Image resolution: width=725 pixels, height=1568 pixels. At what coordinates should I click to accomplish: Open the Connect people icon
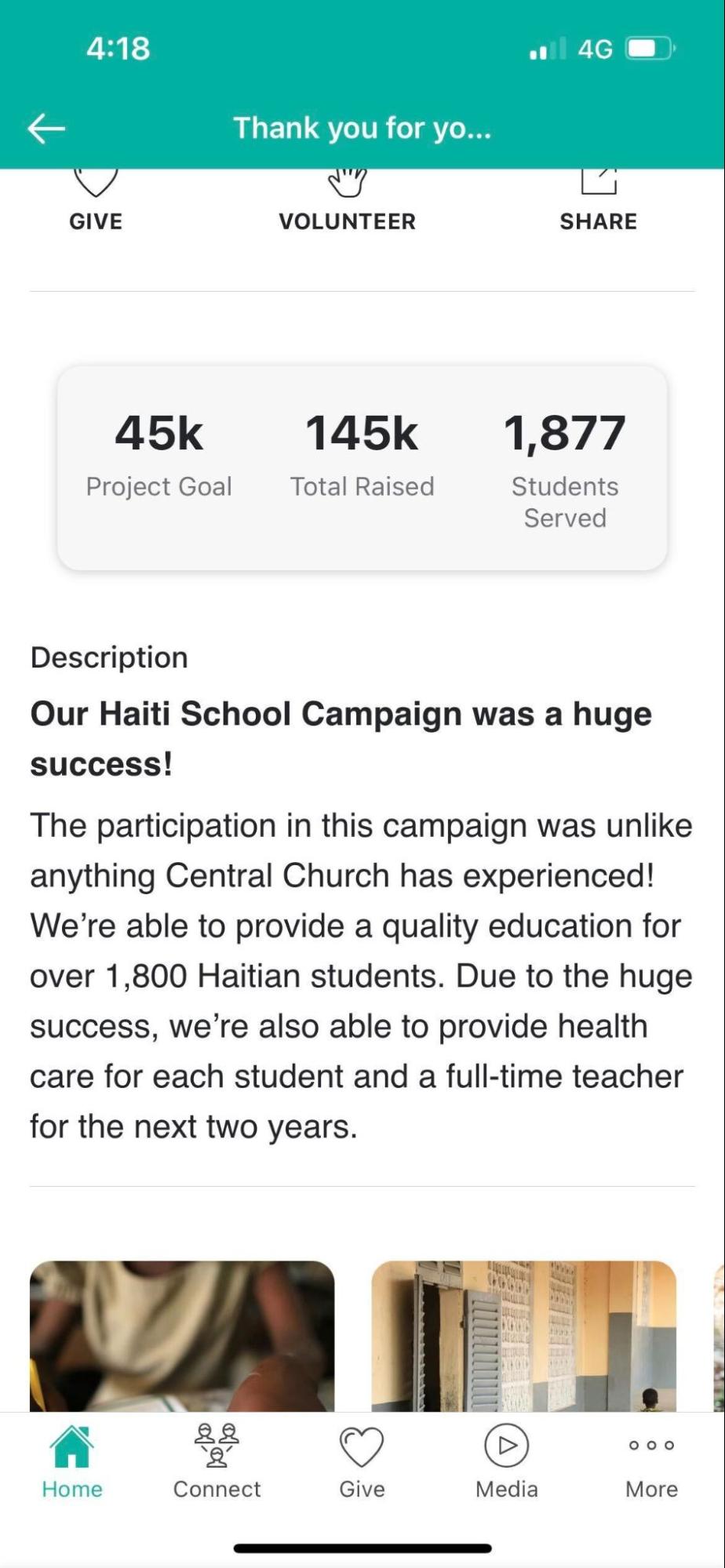click(x=217, y=1446)
